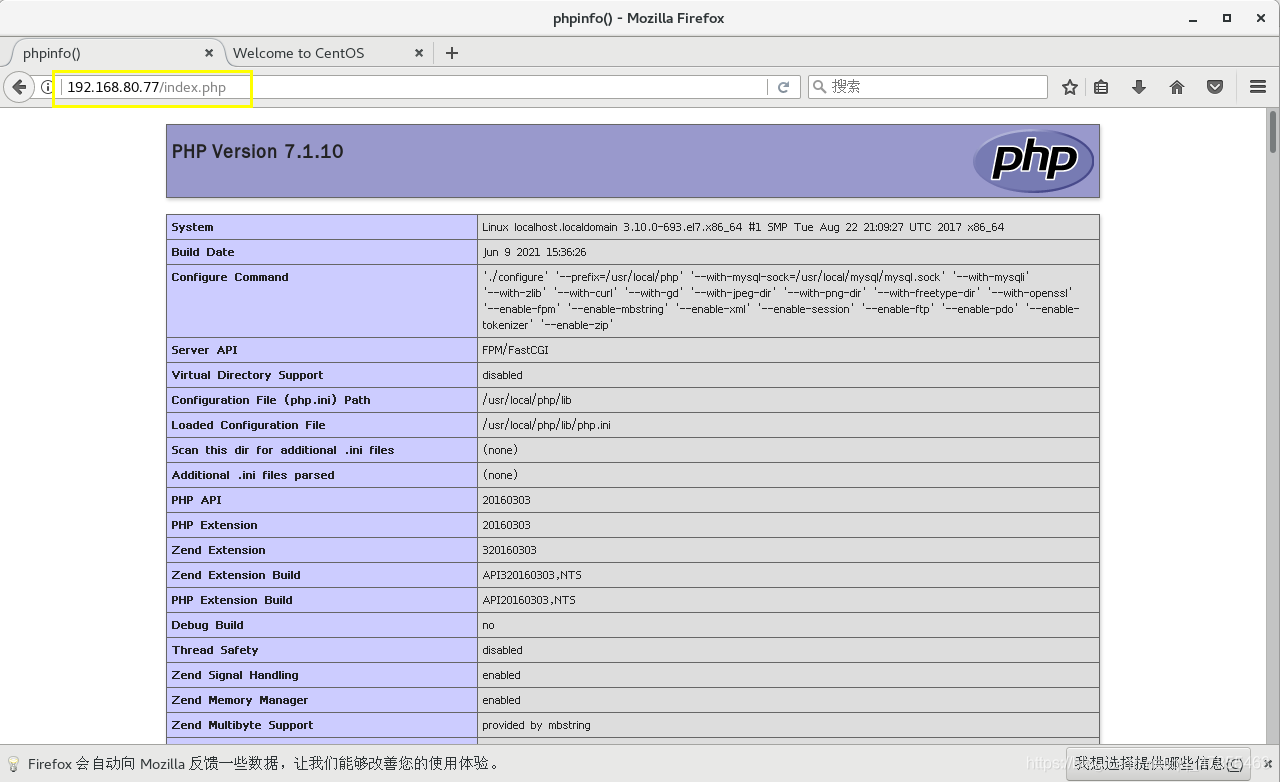Select the /usr/local/php/lib path value
This screenshot has height=782, width=1280.
(527, 400)
